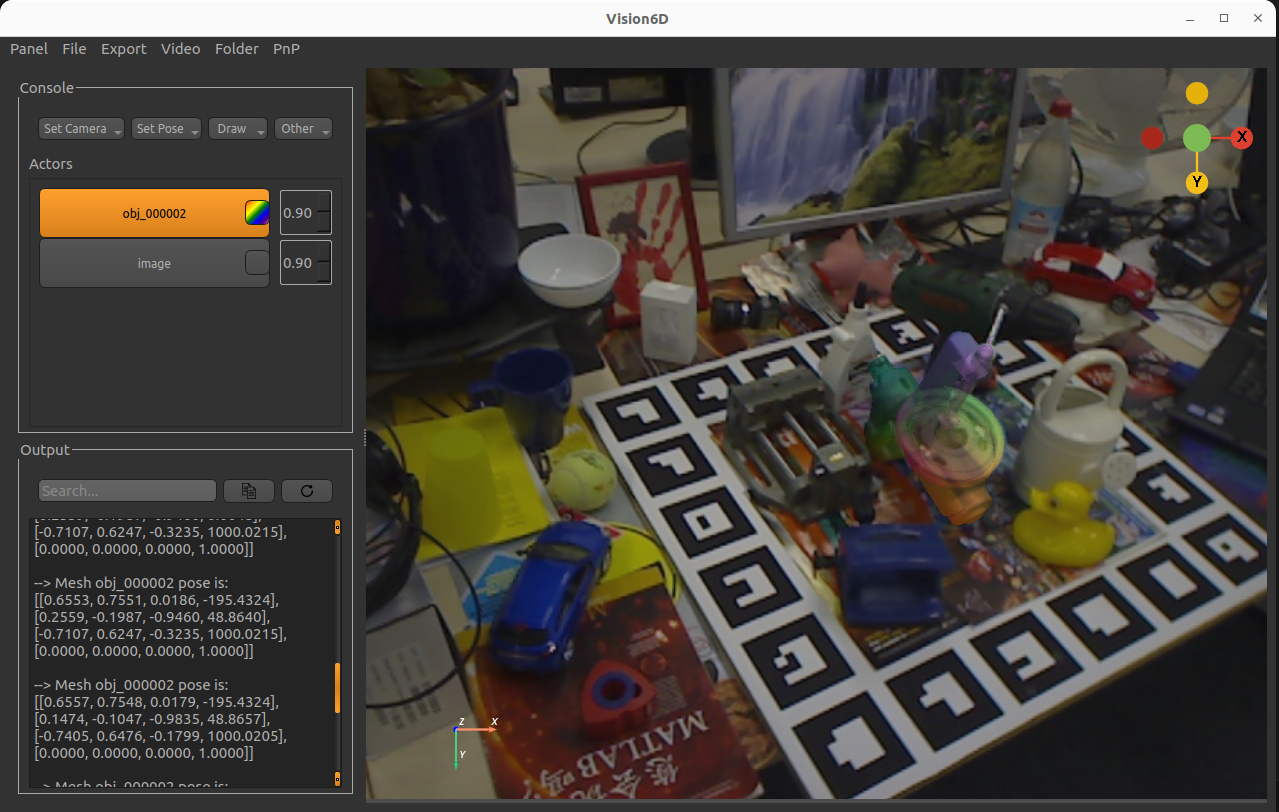Toggle visibility of the image actor
Screen dimensions: 1279x812
pos(155,263)
